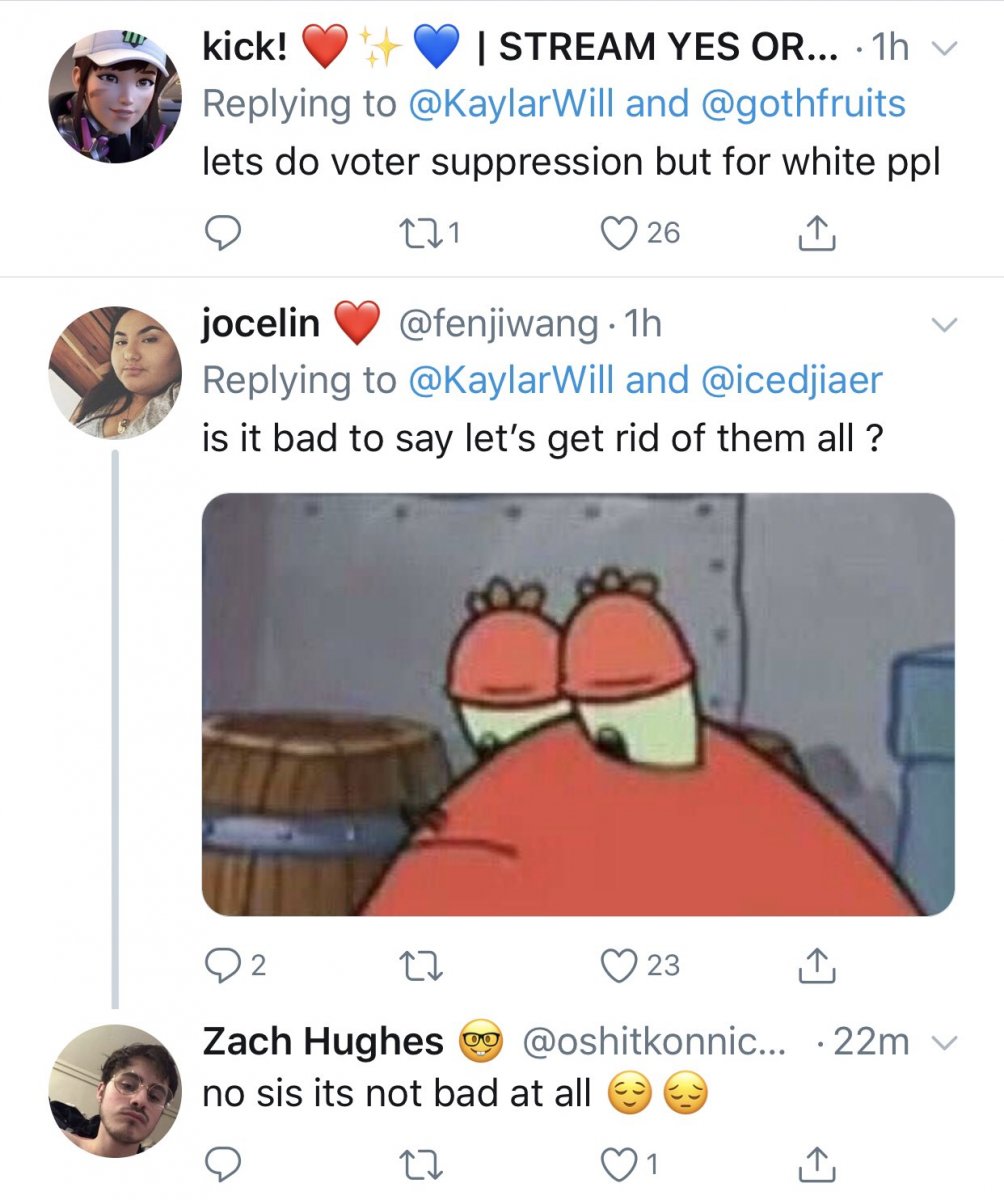This screenshot has width=1004, height=1200.
Task: View jocelin's profile picture avatar
Action: 115,372
